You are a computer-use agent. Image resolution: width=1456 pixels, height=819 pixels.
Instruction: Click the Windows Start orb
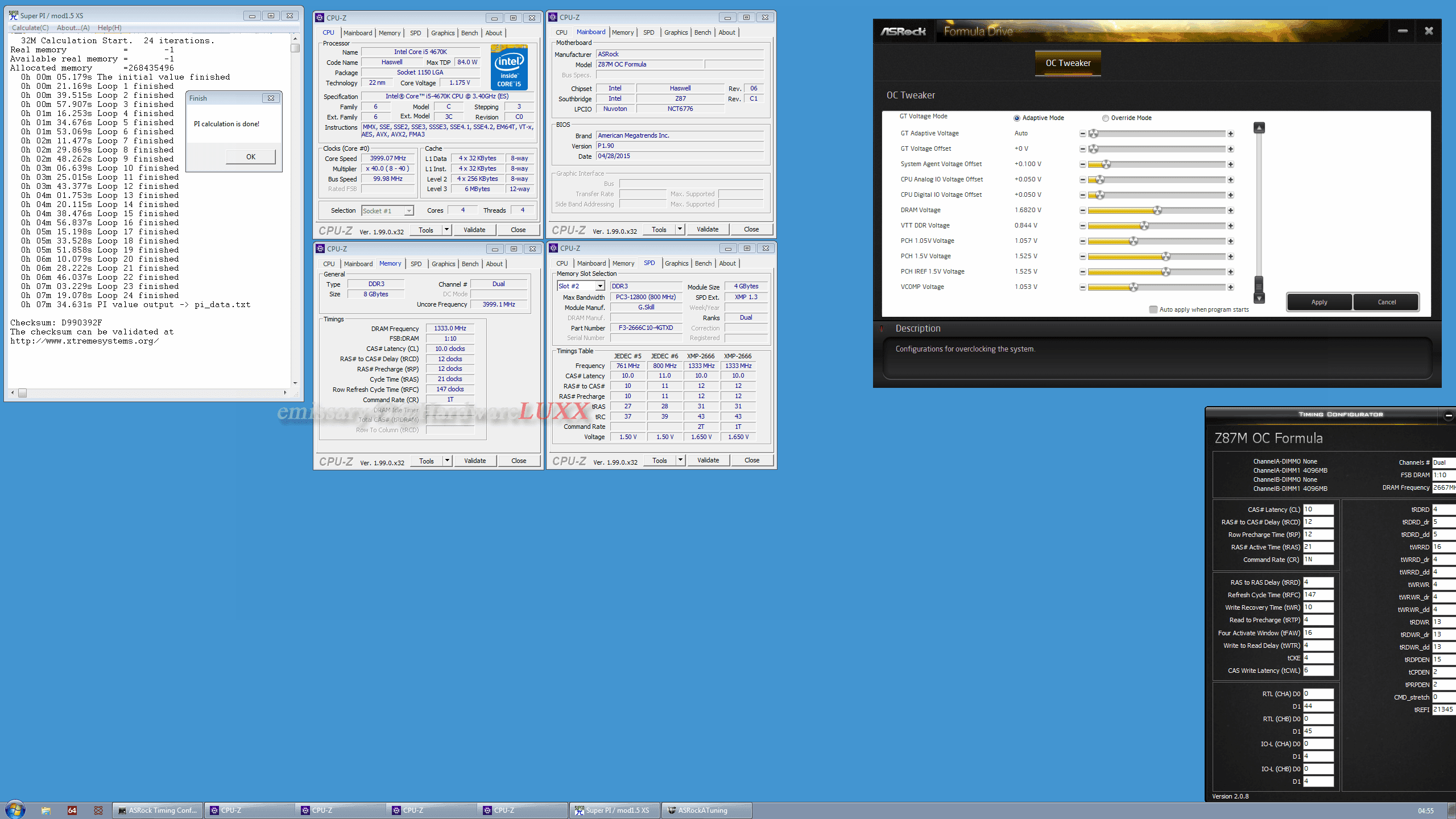(15, 810)
